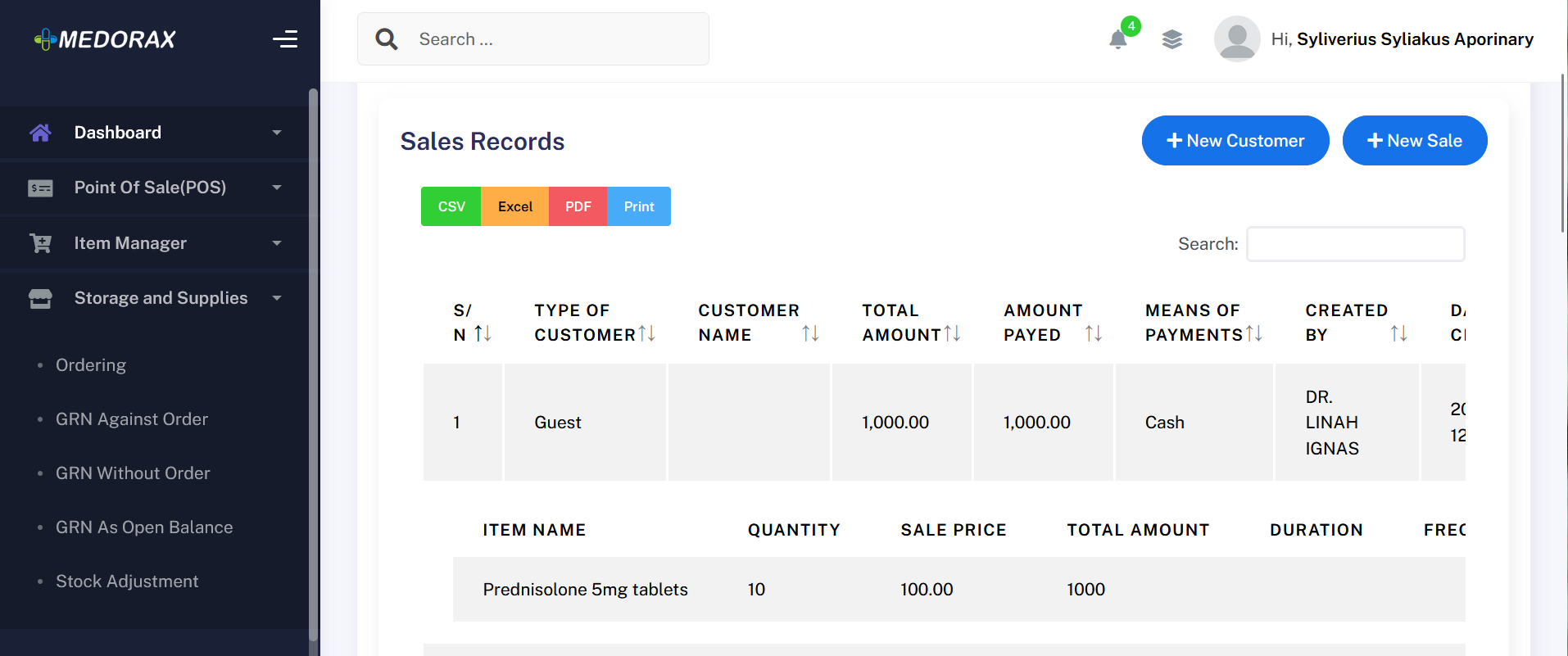Image resolution: width=1568 pixels, height=656 pixels.
Task: Click the MEDORAX logo
Action: [105, 39]
